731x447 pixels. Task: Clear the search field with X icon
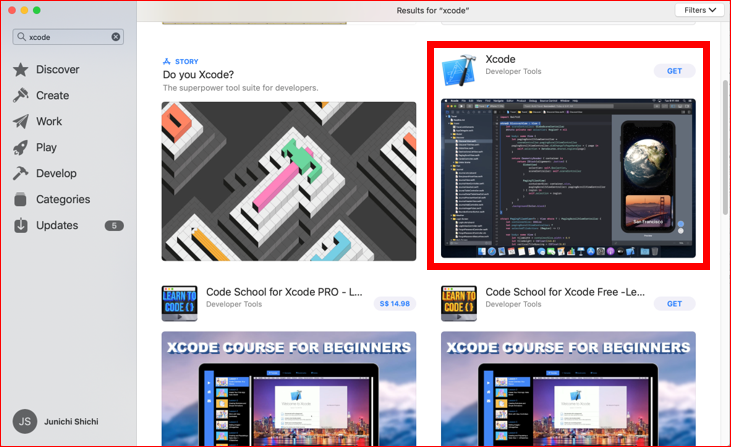116,37
